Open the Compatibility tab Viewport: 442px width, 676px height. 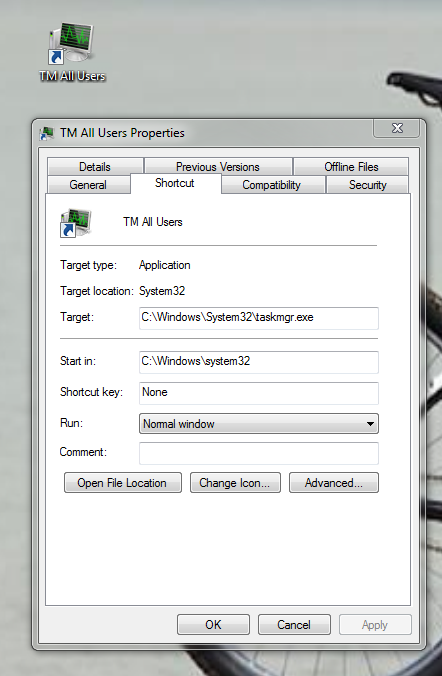coord(272,185)
